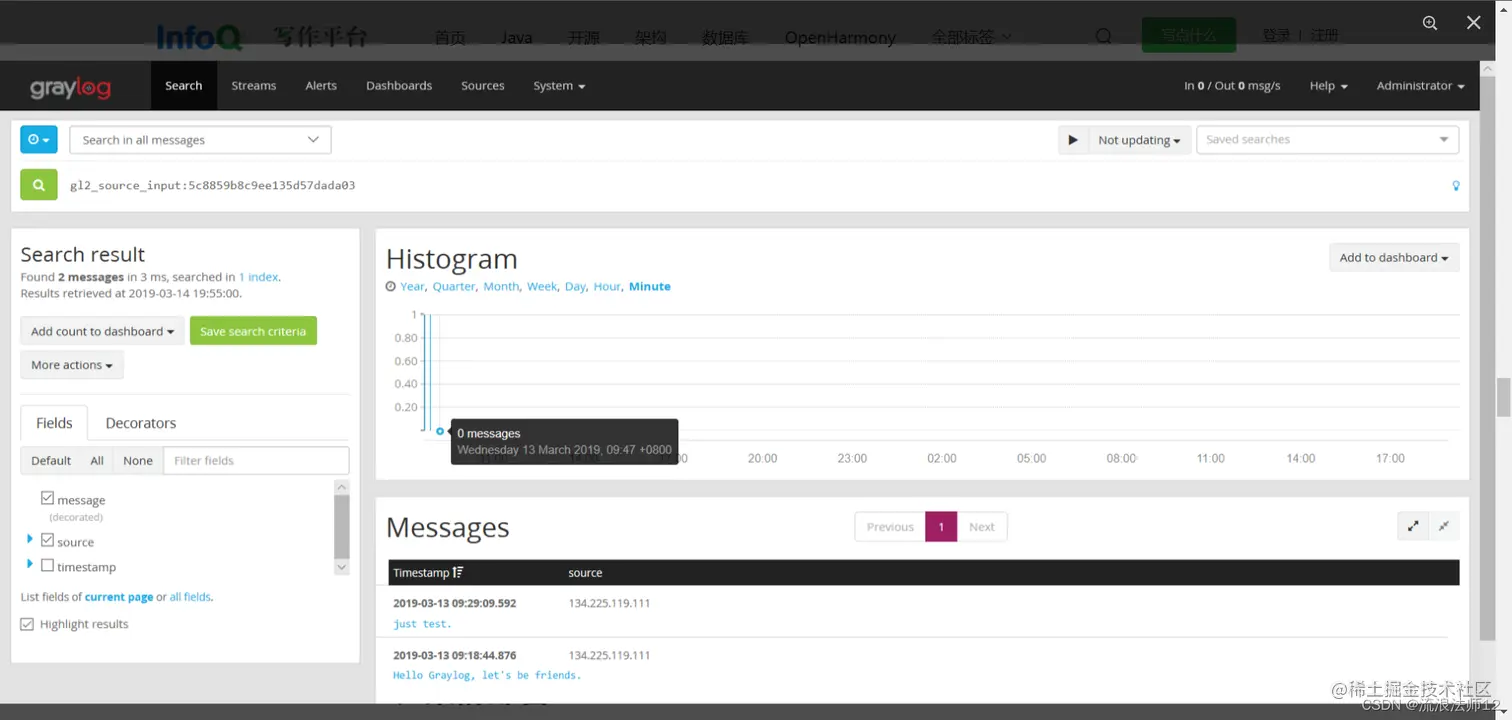The width and height of the screenshot is (1512, 720).
Task: Click the histogram data point marker
Action: point(440,431)
